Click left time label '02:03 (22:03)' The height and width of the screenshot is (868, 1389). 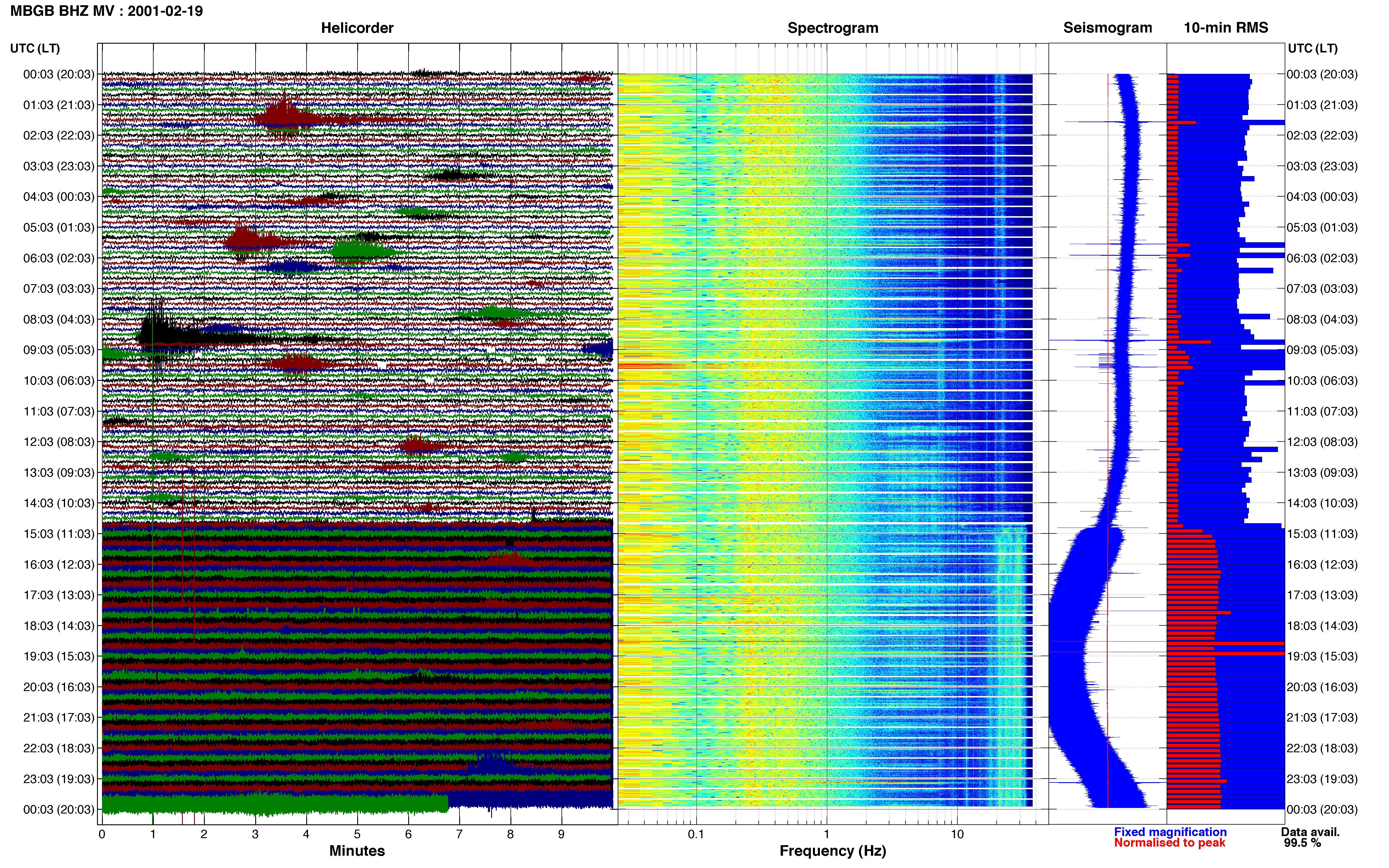[x=59, y=135]
